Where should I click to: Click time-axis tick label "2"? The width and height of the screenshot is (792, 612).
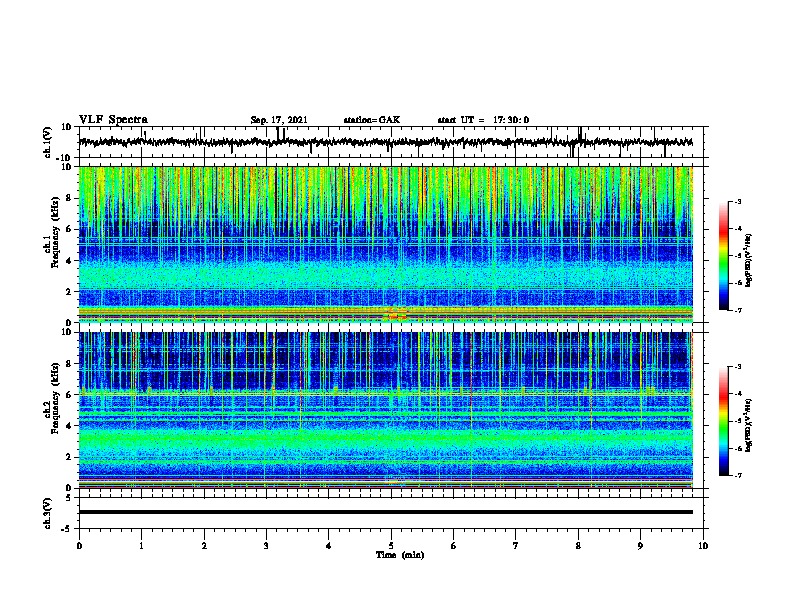coord(204,545)
